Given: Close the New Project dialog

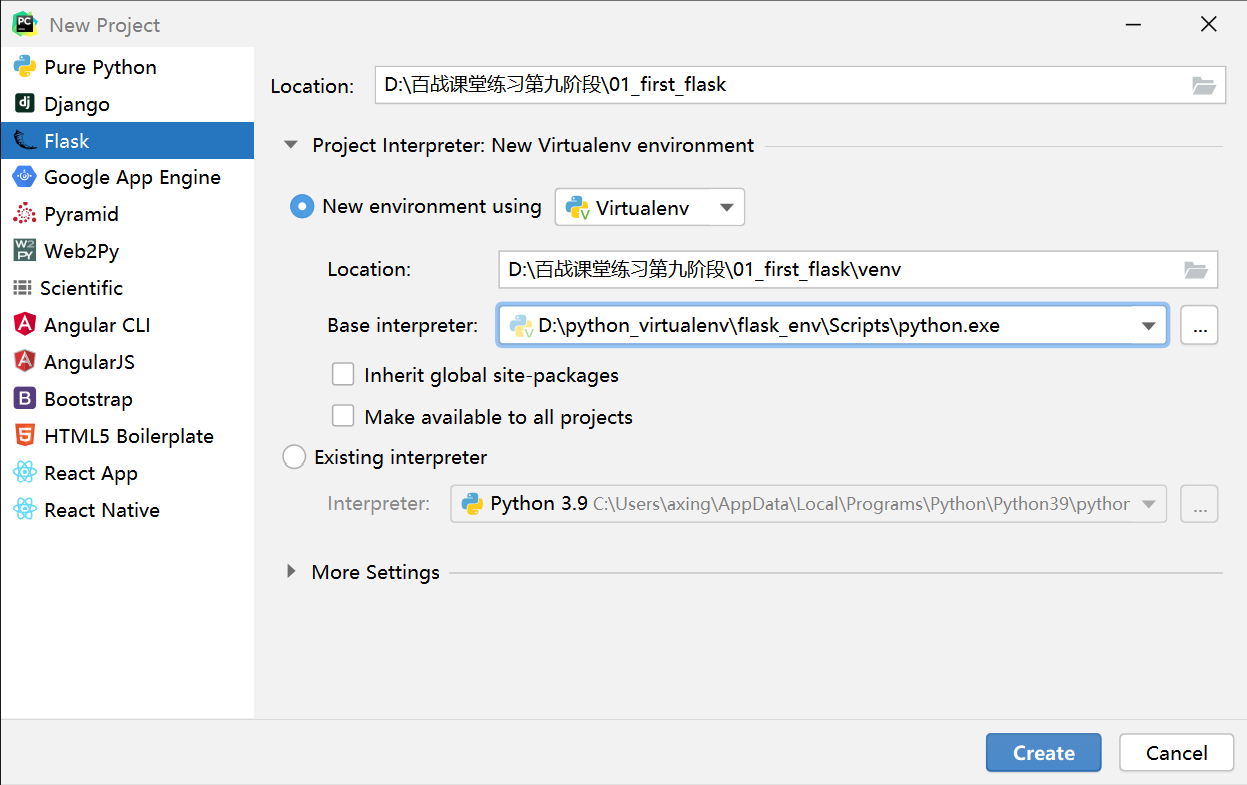Looking at the screenshot, I should pos(1208,24).
